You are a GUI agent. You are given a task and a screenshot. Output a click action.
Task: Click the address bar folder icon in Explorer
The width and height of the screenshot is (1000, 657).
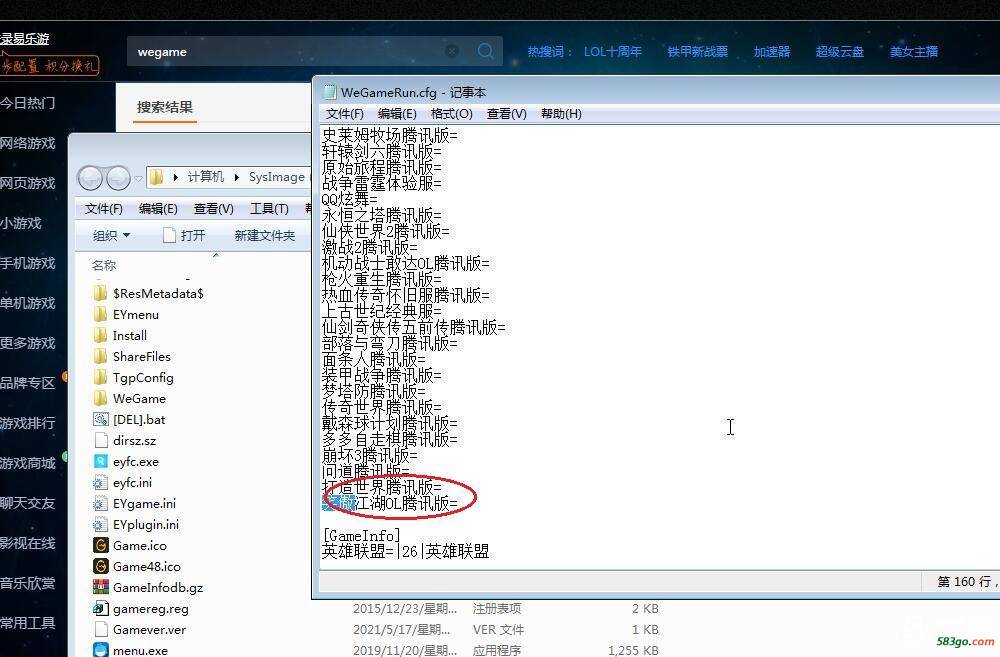point(156,177)
